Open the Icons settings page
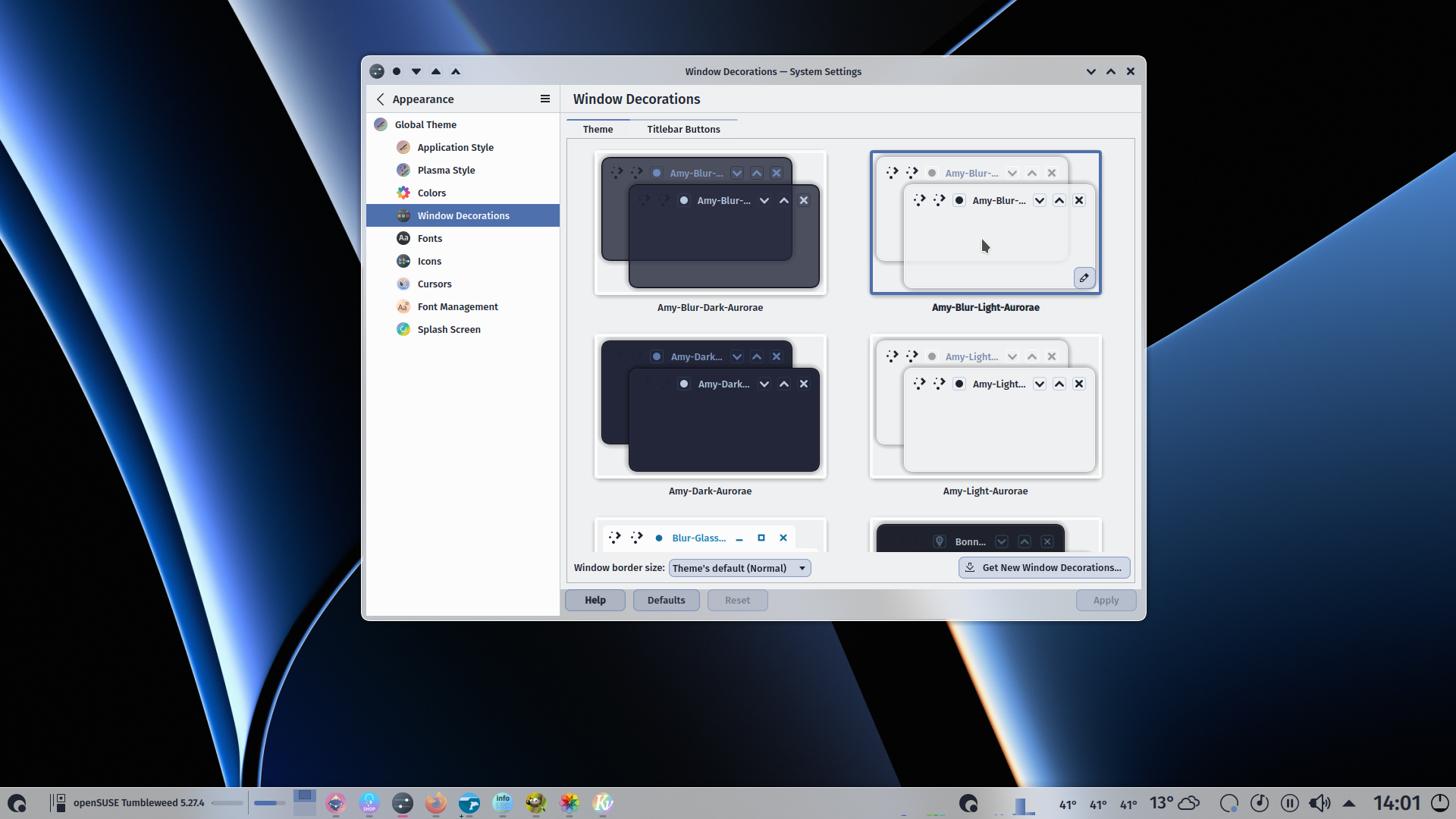The width and height of the screenshot is (1456, 819). (463, 261)
